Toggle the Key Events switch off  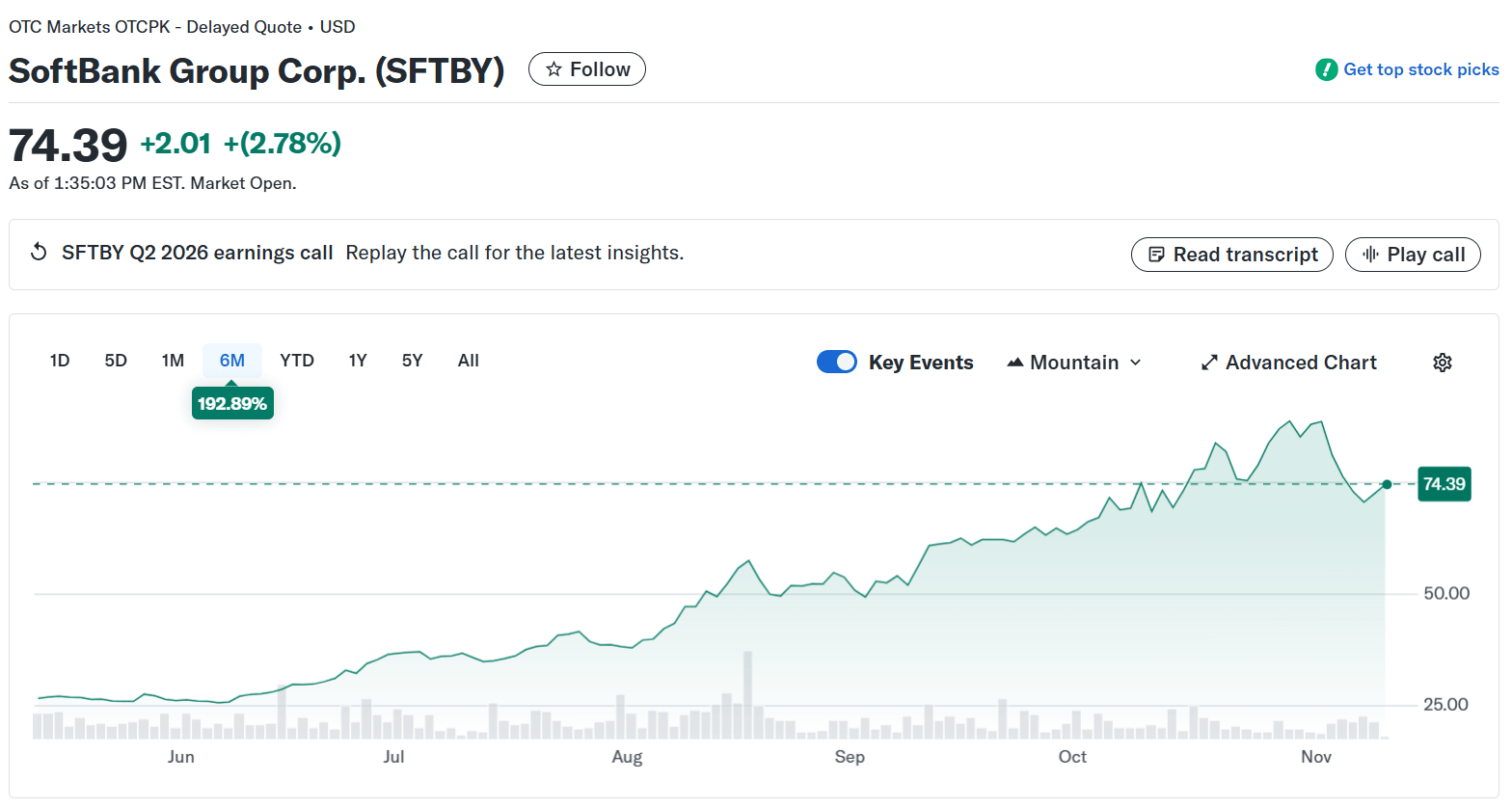click(x=837, y=362)
